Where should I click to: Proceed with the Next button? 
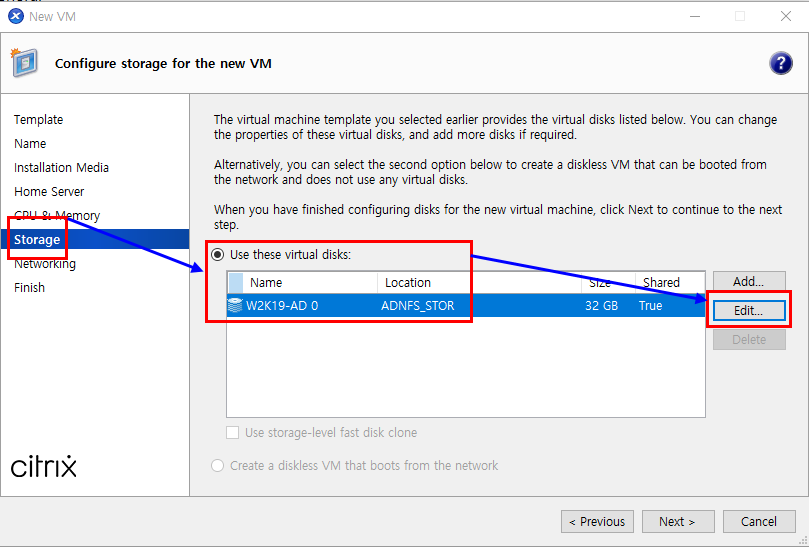coord(678,522)
